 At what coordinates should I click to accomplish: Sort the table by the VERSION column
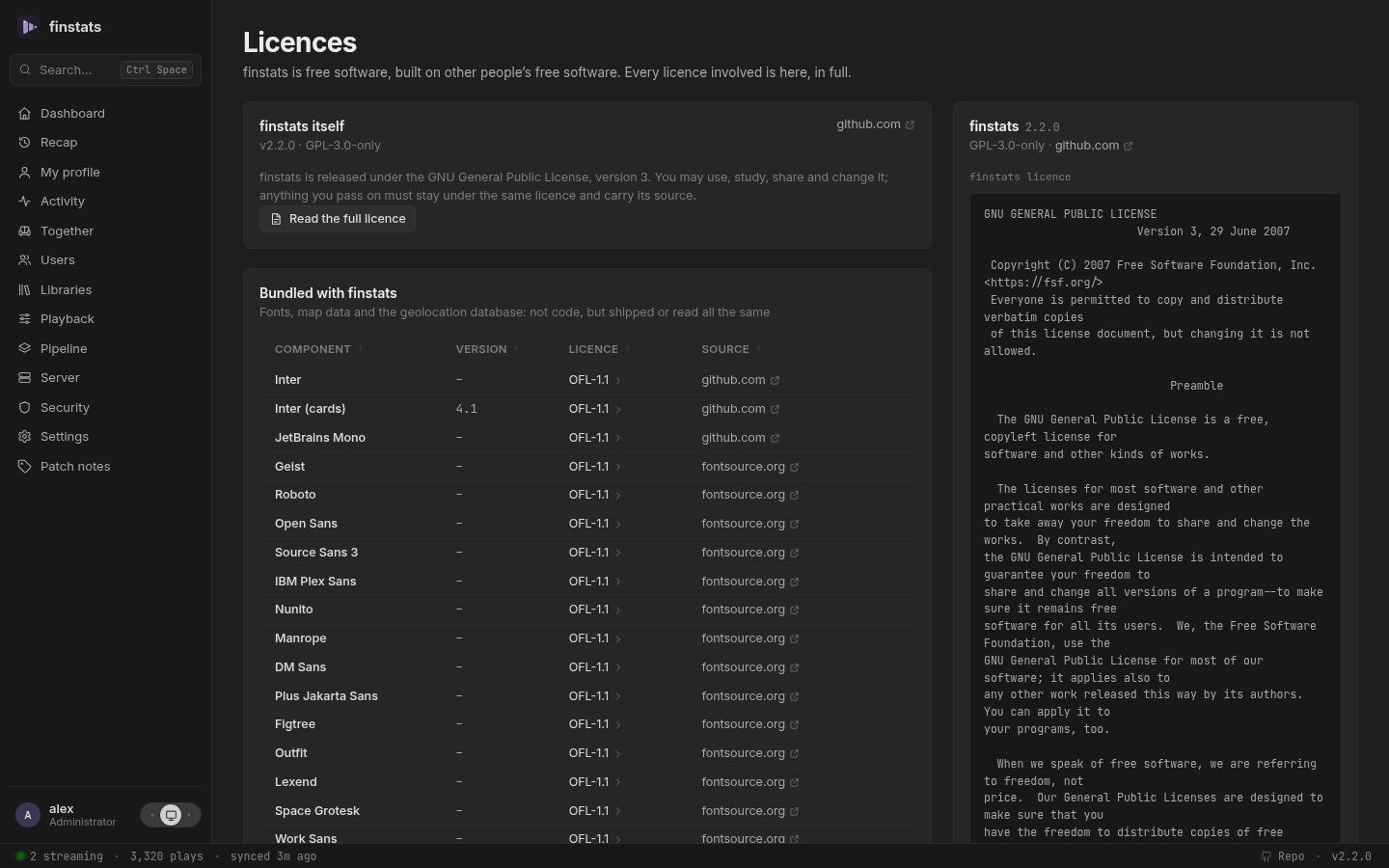(x=487, y=349)
